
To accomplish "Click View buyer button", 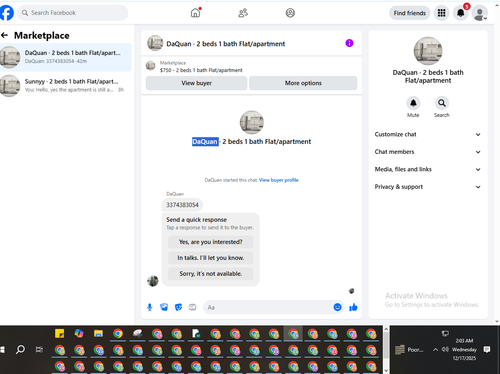I will pos(196,83).
